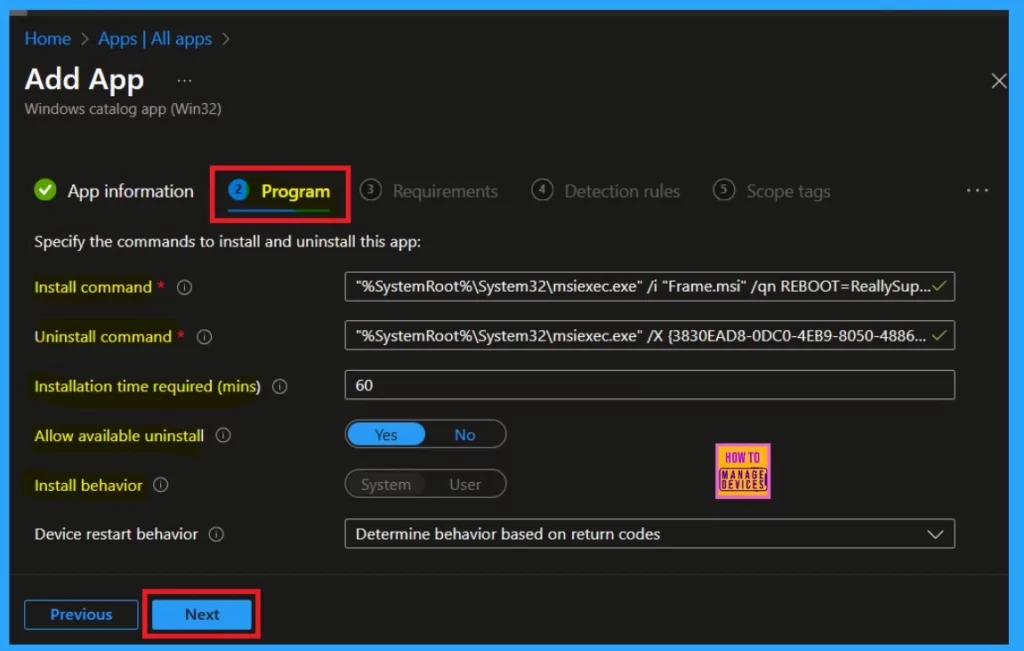Screen dimensions: 1024x651
Task: Open the ellipsis menu next to Add App title
Action: [x=184, y=80]
